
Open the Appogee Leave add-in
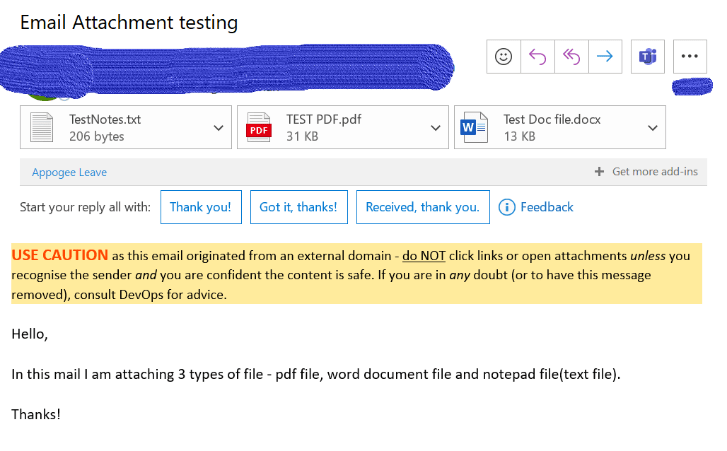[69, 172]
